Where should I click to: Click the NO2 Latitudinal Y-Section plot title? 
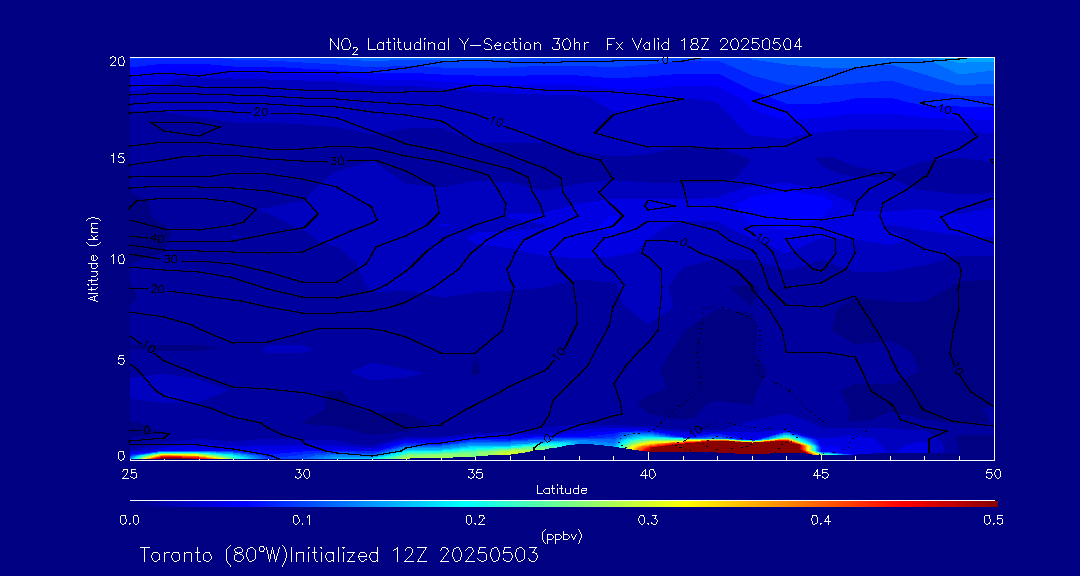[565, 44]
